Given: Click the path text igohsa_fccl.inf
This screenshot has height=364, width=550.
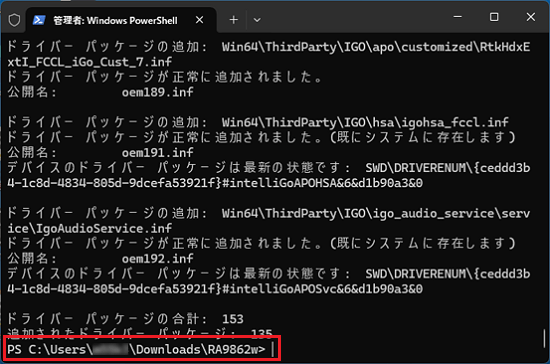Looking at the screenshot, I should (x=455, y=122).
